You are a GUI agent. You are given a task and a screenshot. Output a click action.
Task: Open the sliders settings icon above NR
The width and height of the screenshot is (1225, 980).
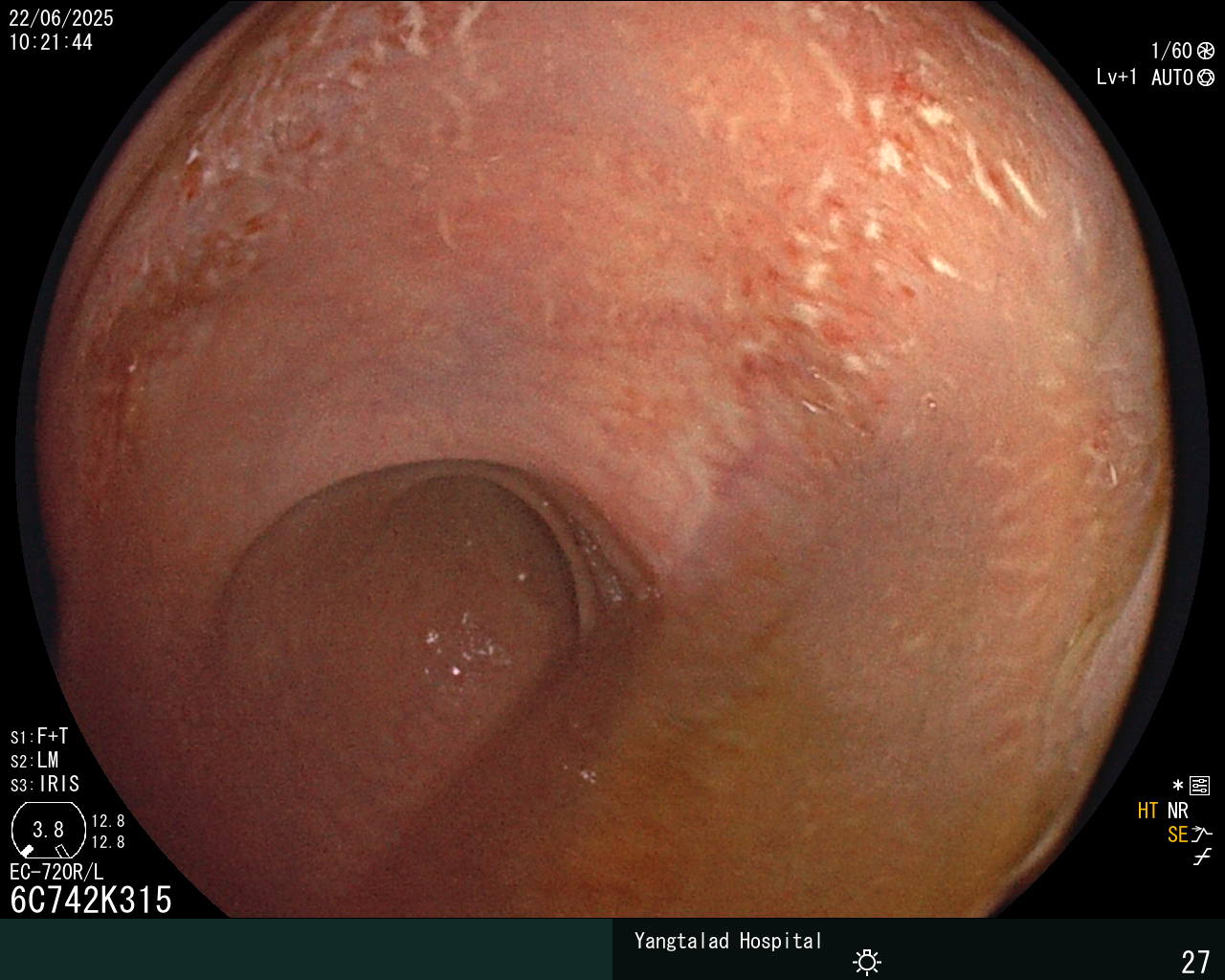1199,787
